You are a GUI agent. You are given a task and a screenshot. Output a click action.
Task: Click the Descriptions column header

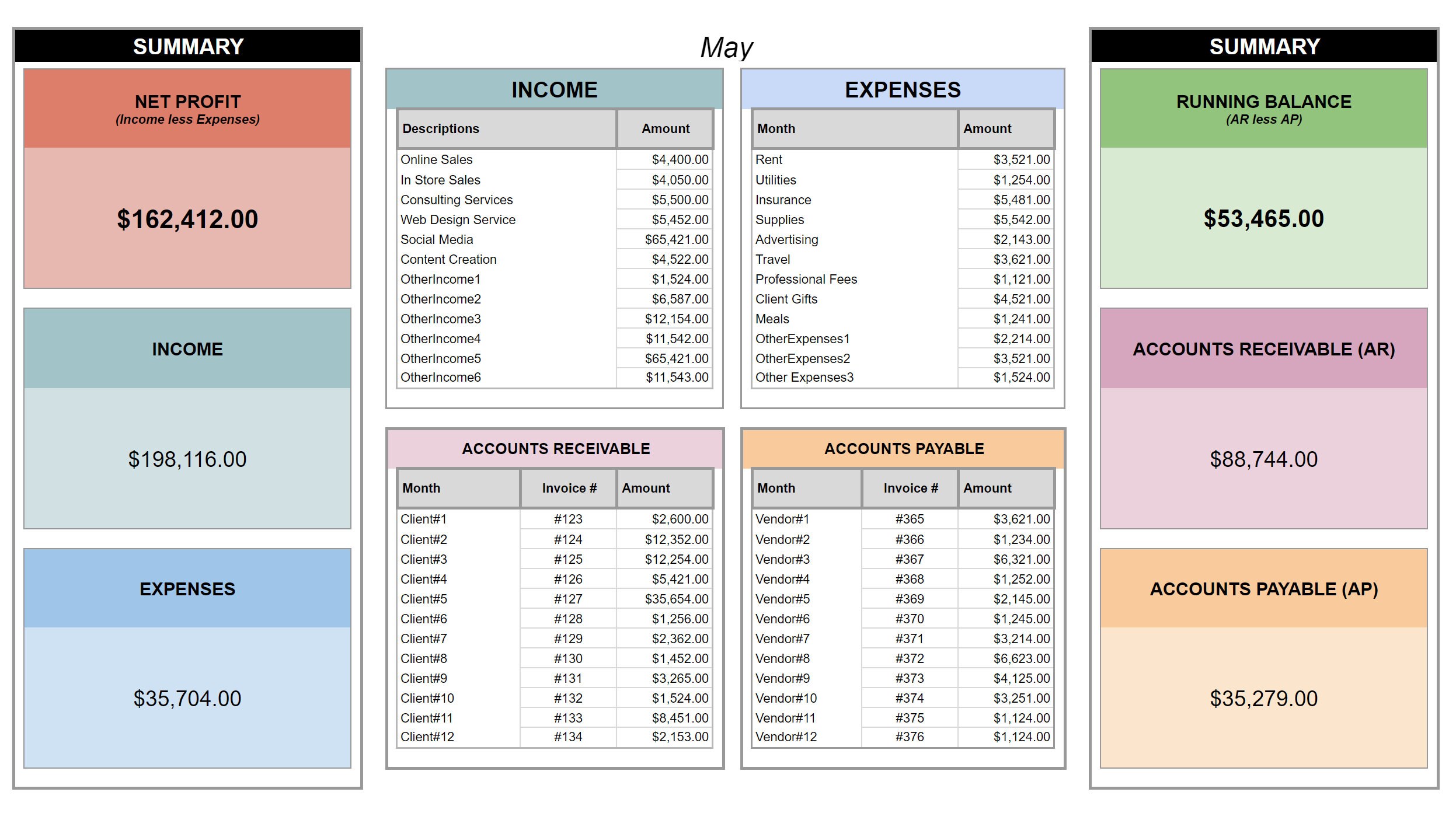[442, 128]
